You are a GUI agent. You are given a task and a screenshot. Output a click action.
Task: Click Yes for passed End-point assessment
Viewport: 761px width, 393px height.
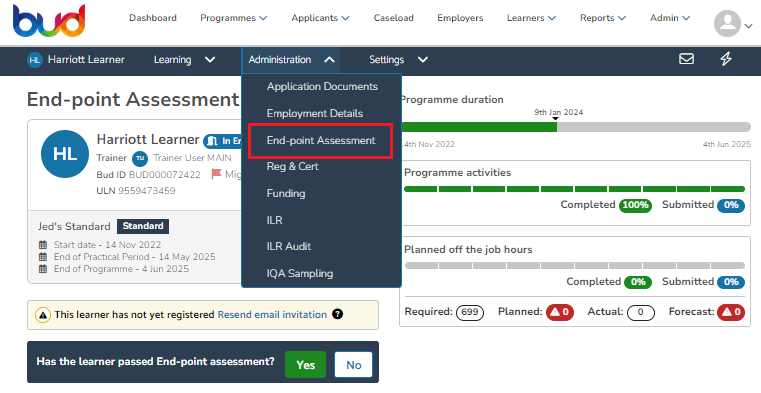305,365
